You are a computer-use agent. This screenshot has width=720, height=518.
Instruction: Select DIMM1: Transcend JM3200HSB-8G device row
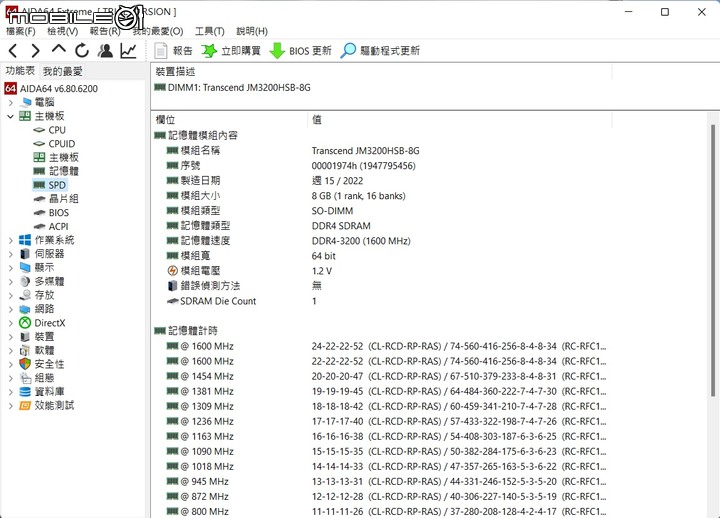[x=233, y=87]
